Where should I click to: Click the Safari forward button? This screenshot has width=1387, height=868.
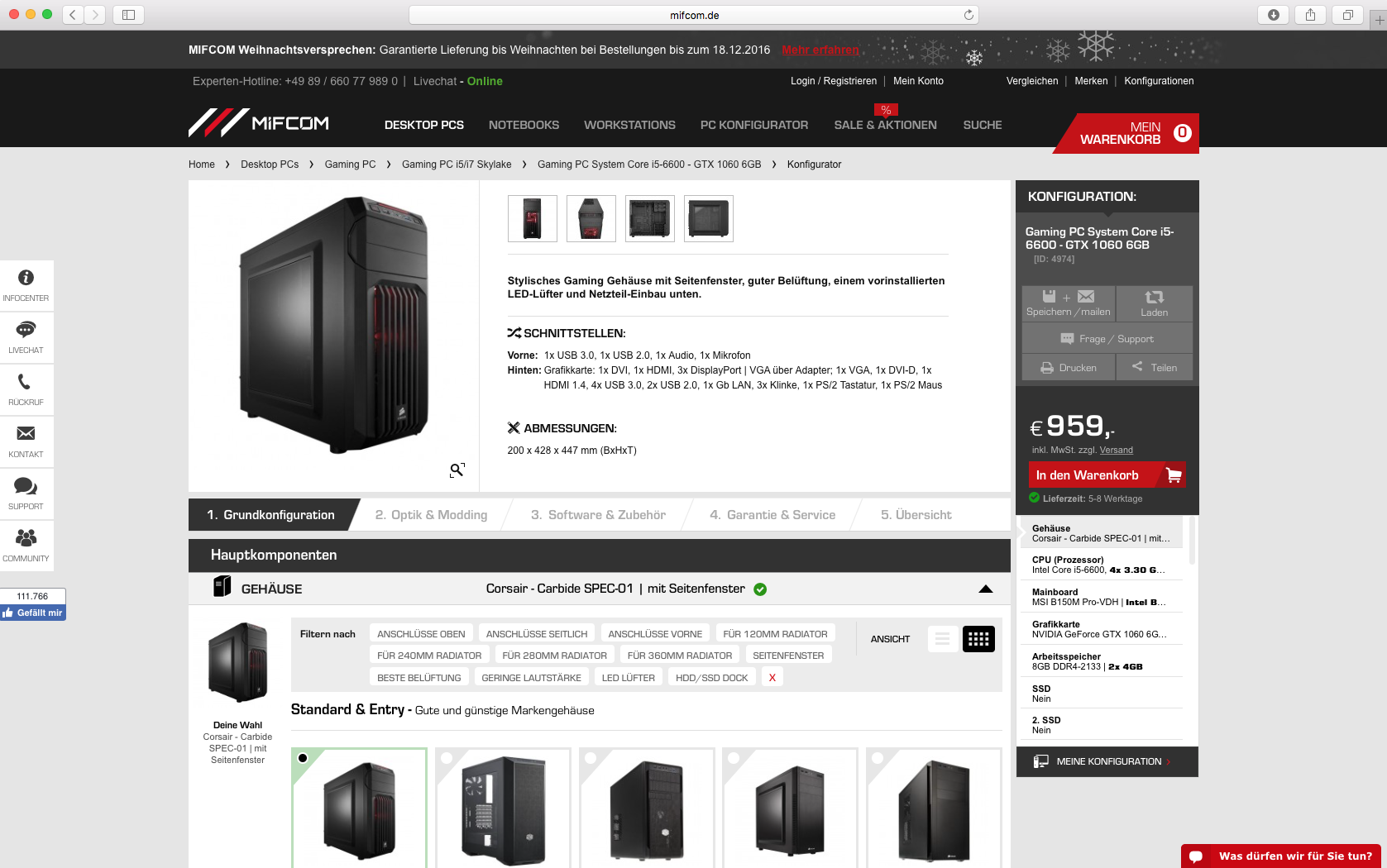[95, 15]
